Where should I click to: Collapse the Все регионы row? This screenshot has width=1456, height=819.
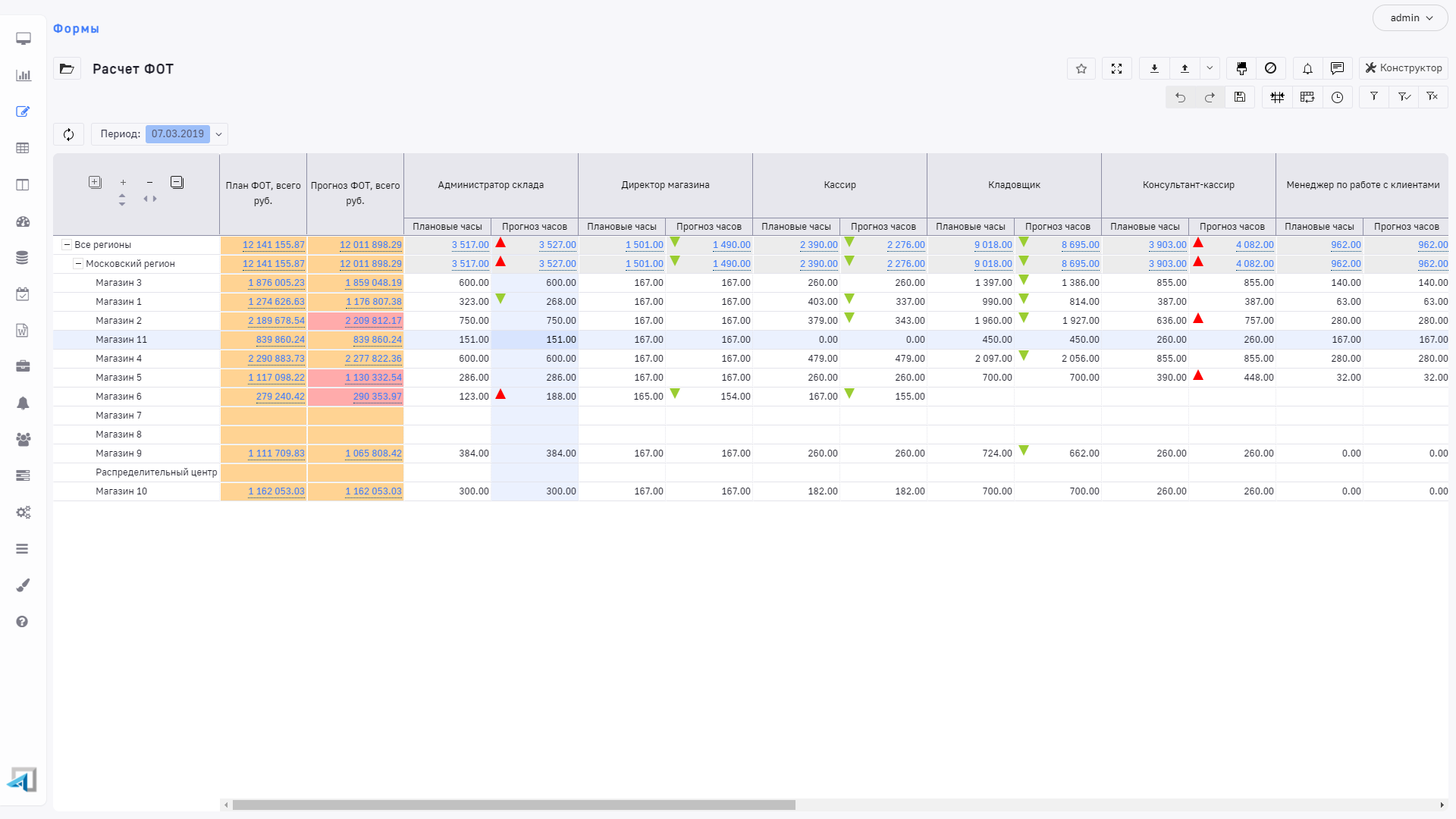[67, 245]
